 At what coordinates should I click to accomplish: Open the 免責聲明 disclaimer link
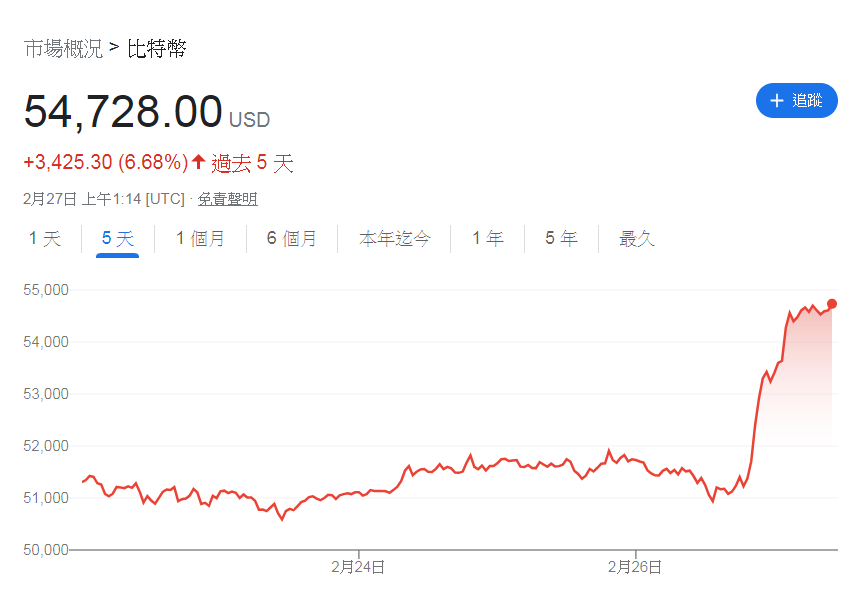tap(227, 199)
